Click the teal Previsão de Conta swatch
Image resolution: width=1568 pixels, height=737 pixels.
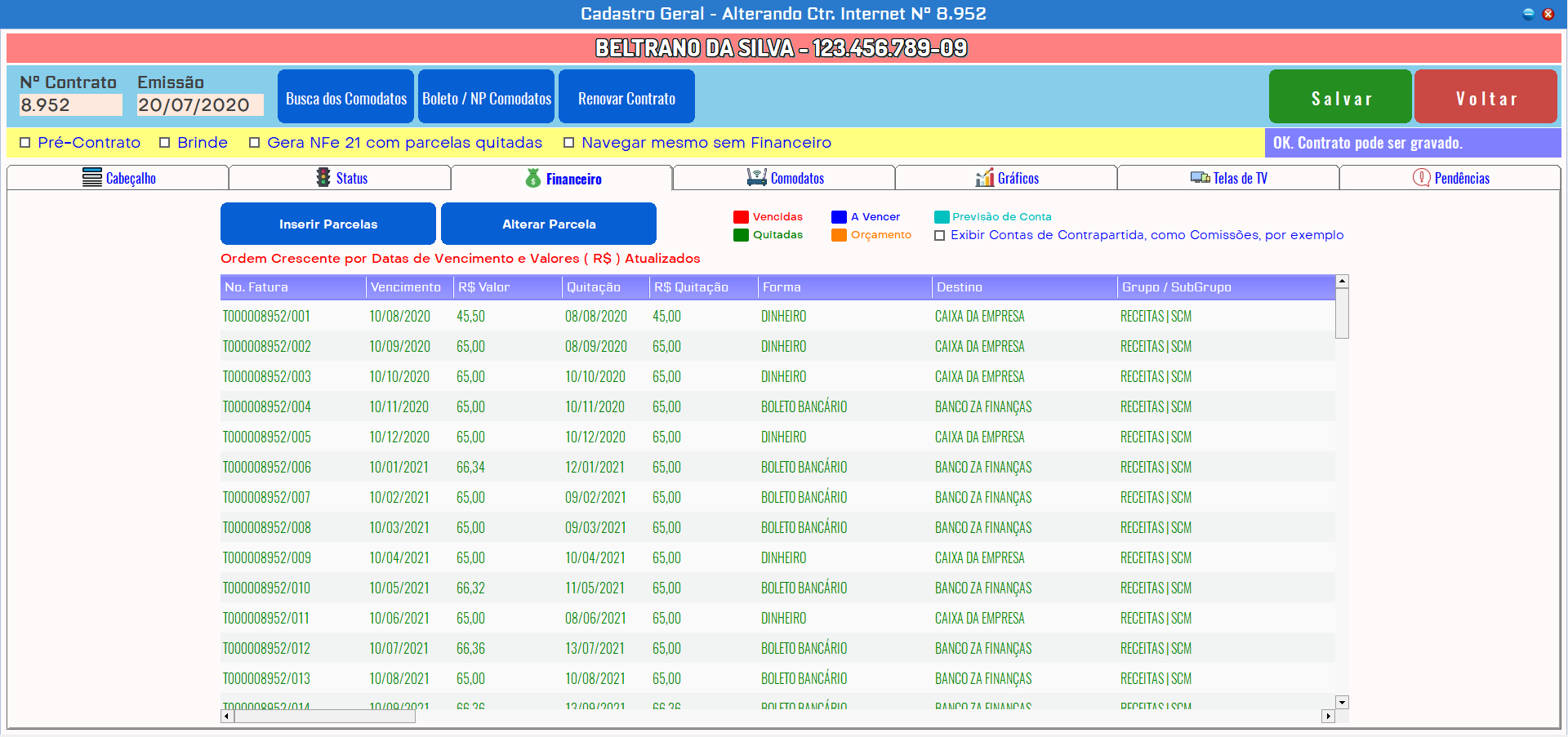tap(942, 217)
